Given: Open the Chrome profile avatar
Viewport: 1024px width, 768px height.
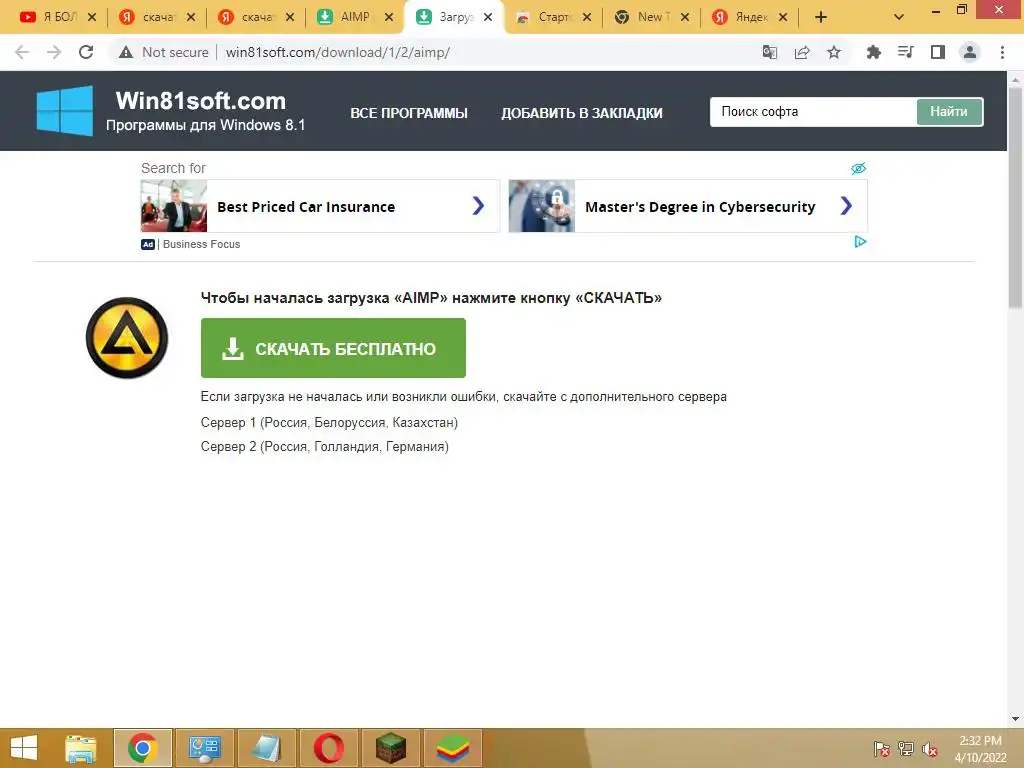Looking at the screenshot, I should coord(970,52).
